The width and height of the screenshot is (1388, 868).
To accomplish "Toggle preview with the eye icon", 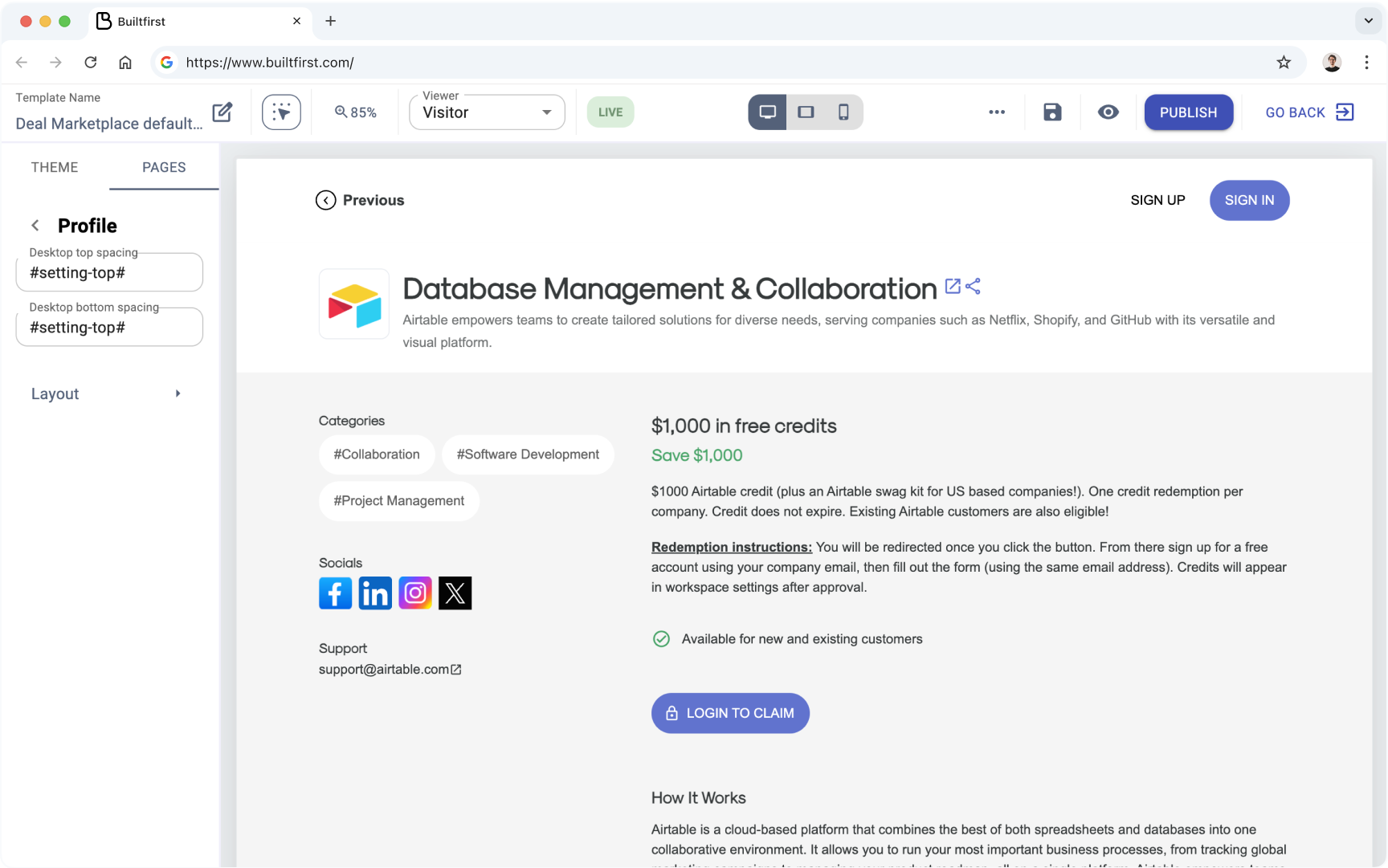I will pos(1108,112).
